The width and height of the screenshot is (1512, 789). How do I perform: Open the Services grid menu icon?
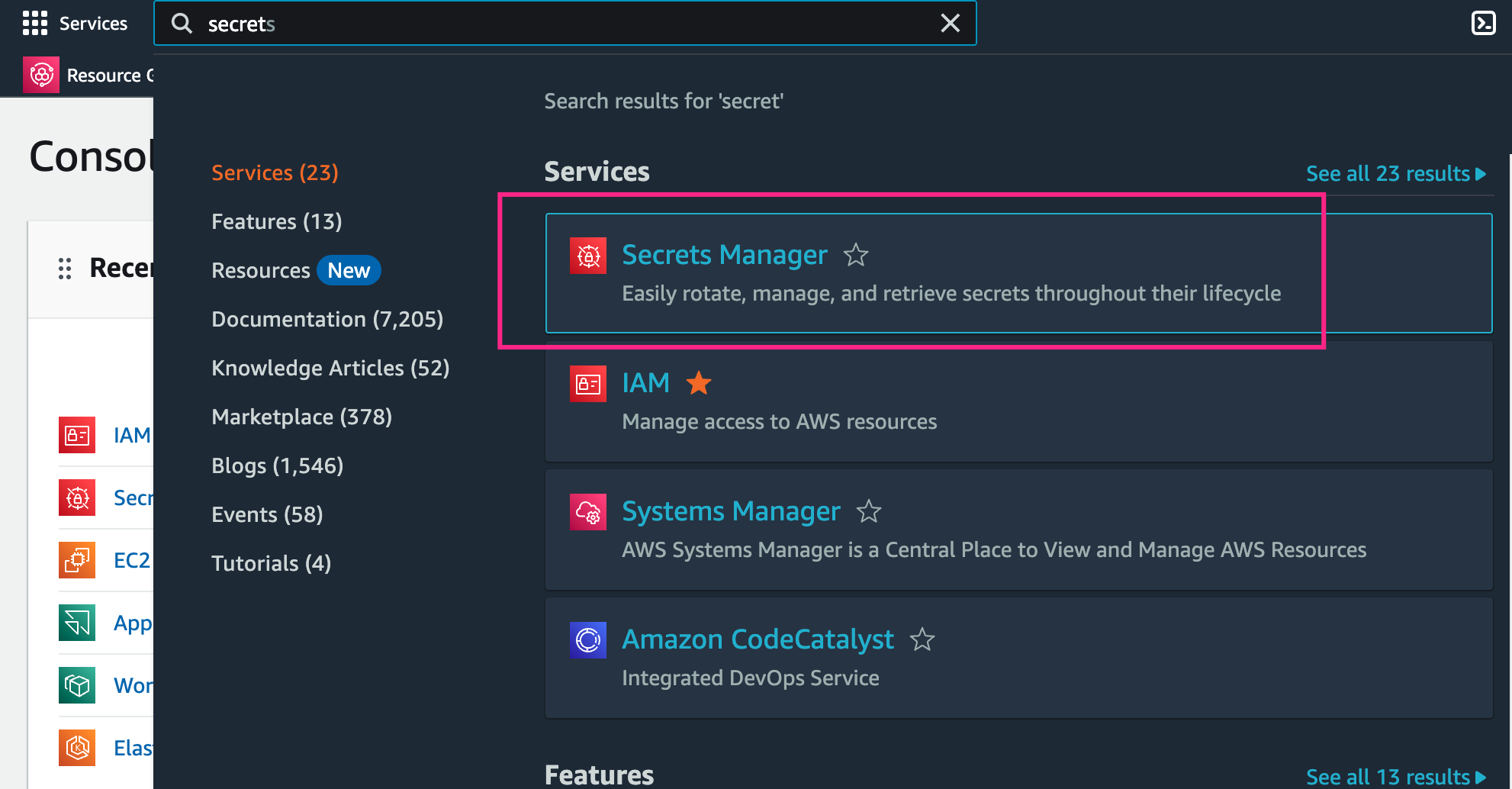[35, 24]
